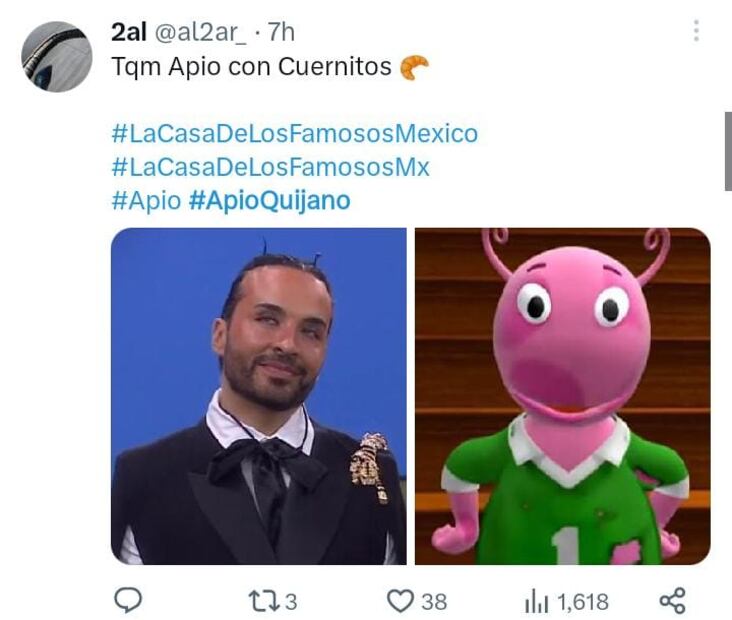
Task: Follow the #Apio hashtag link
Action: coord(147,201)
